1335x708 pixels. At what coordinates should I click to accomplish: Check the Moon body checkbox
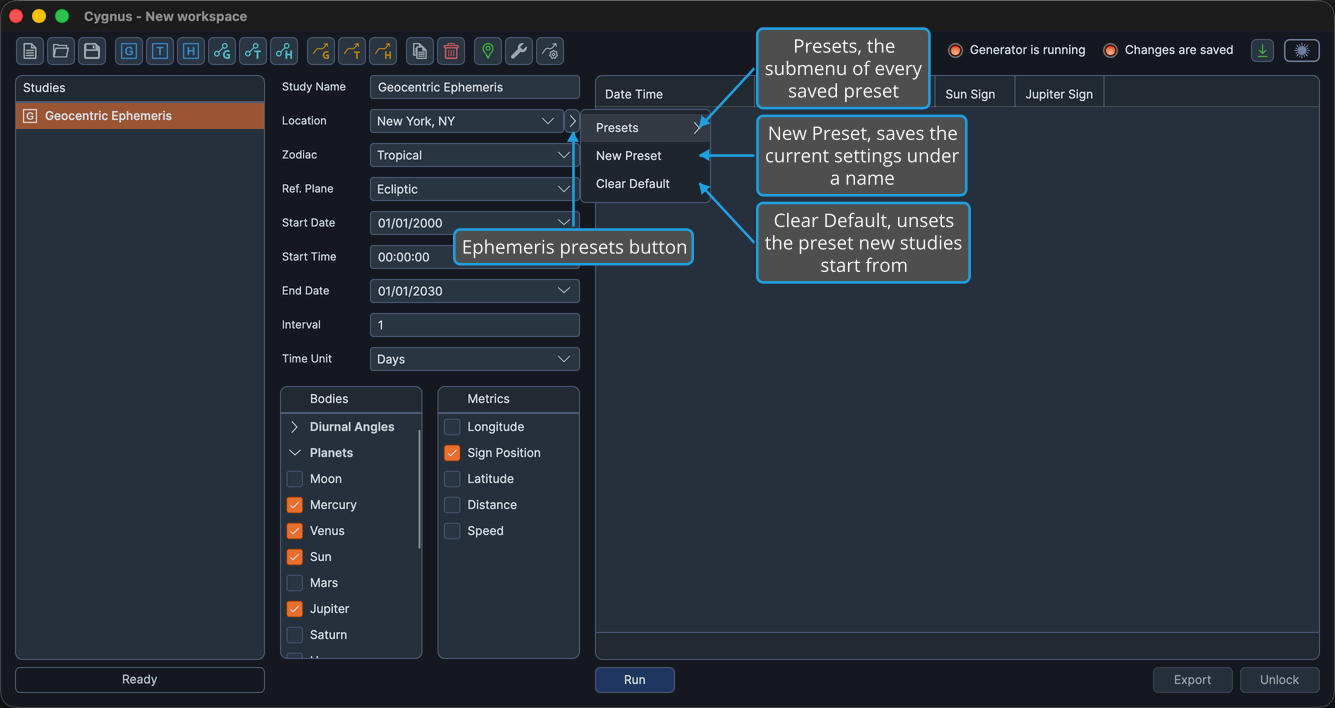[295, 479]
